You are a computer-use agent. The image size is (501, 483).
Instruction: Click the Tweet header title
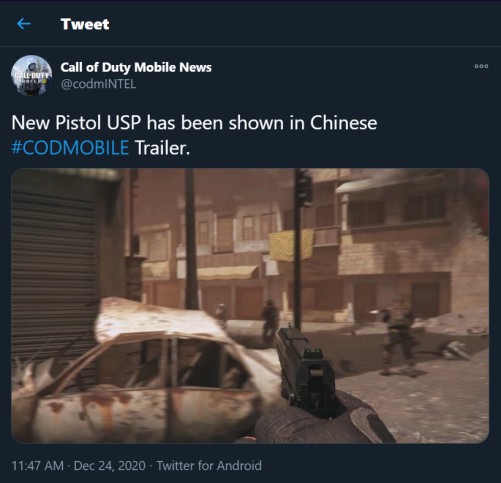pos(85,24)
